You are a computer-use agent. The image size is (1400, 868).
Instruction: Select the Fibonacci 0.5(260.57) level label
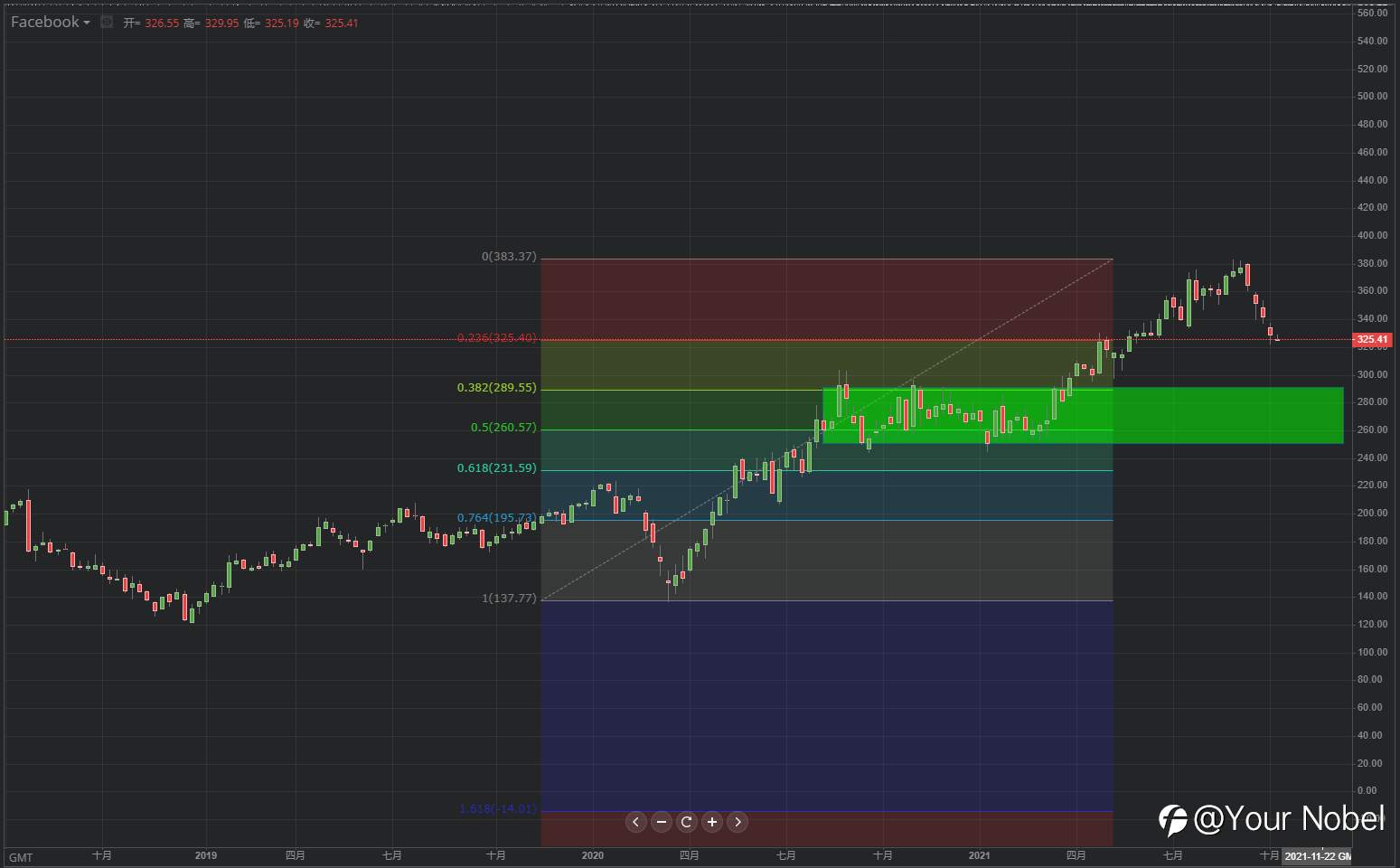(503, 428)
